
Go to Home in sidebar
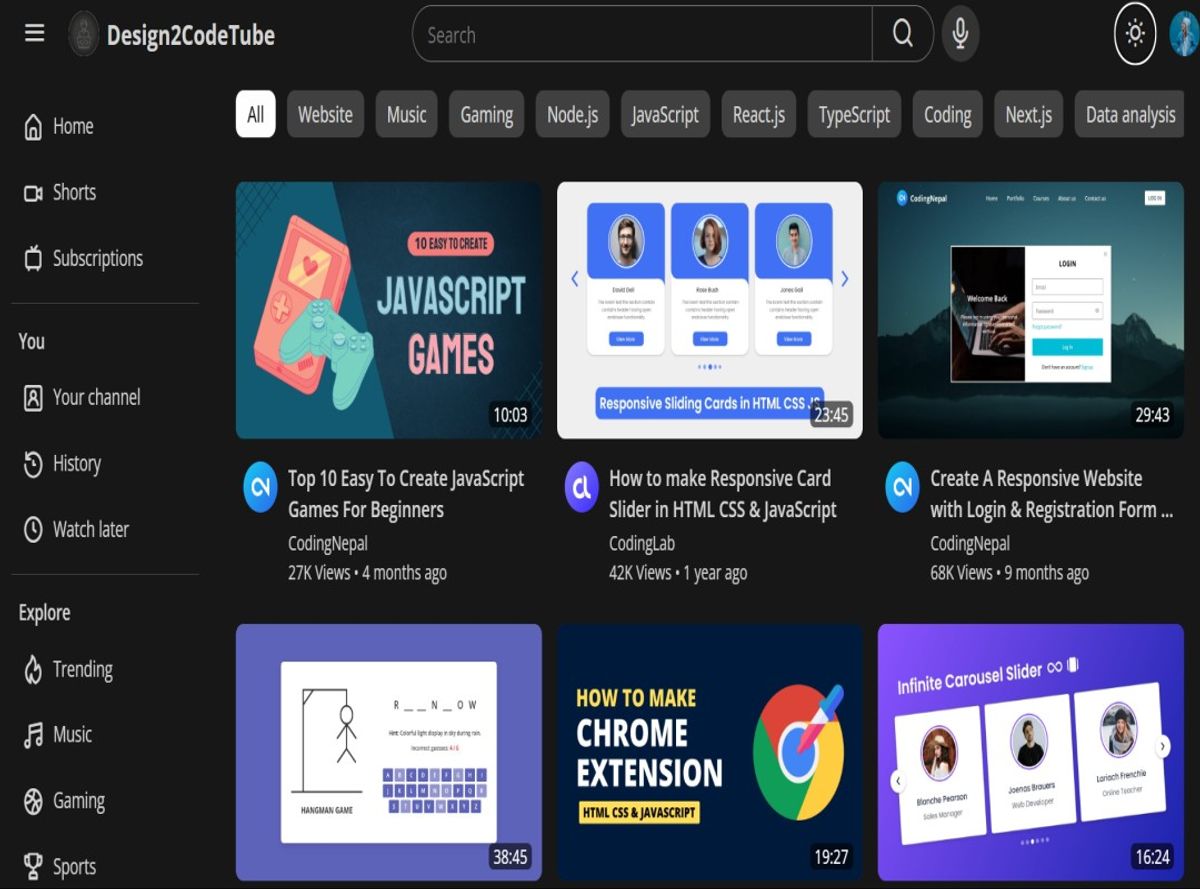pyautogui.click(x=72, y=127)
